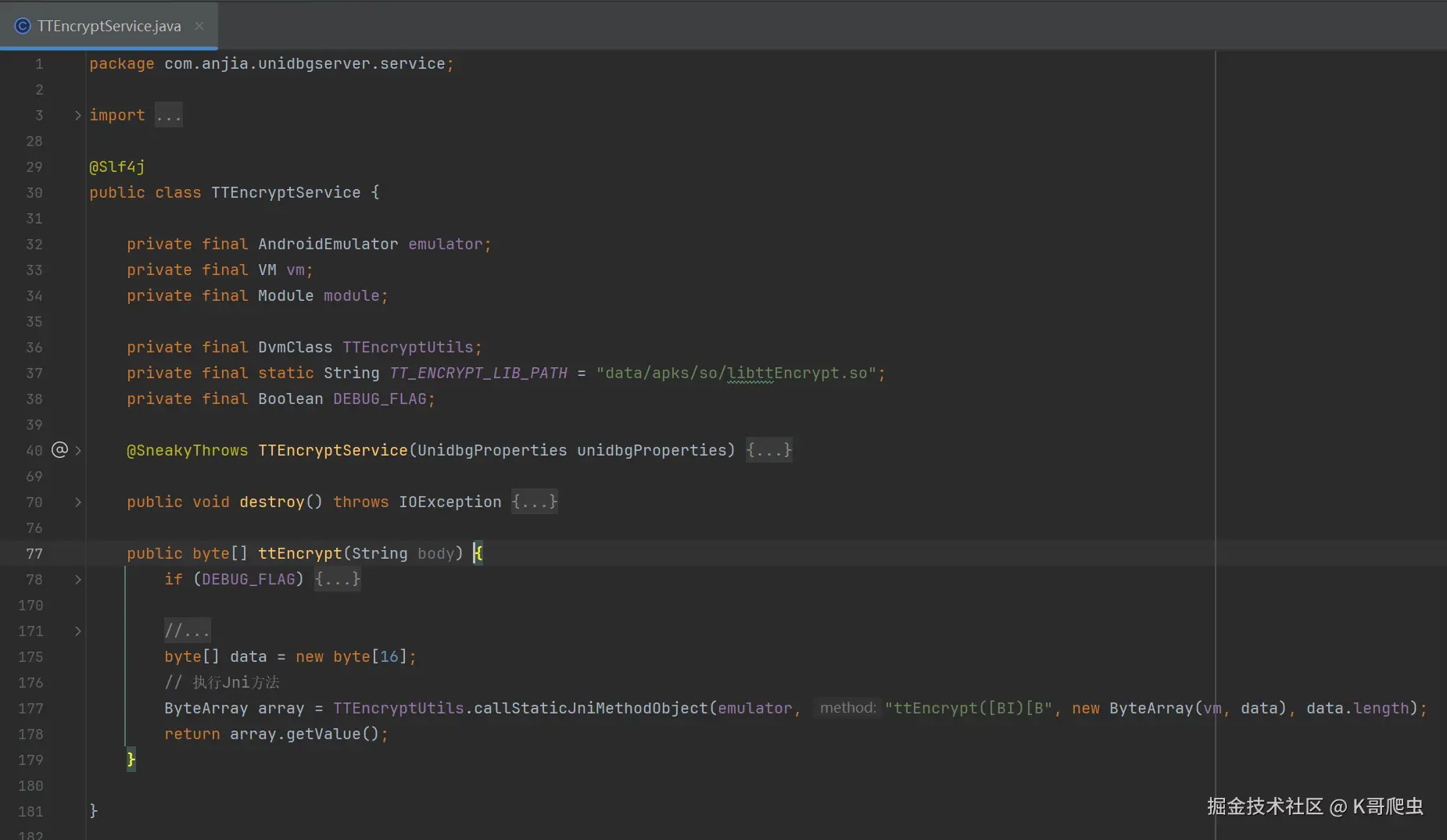Click line number 30 in the gutter
The width and height of the screenshot is (1447, 840).
click(x=34, y=193)
